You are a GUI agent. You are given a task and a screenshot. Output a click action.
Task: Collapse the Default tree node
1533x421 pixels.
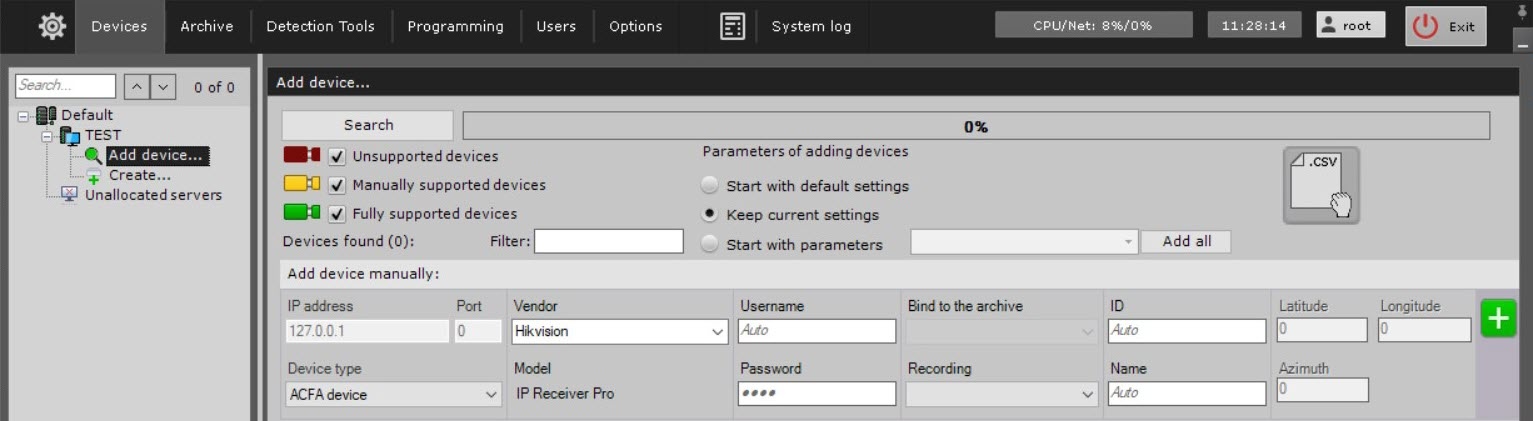tap(24, 116)
